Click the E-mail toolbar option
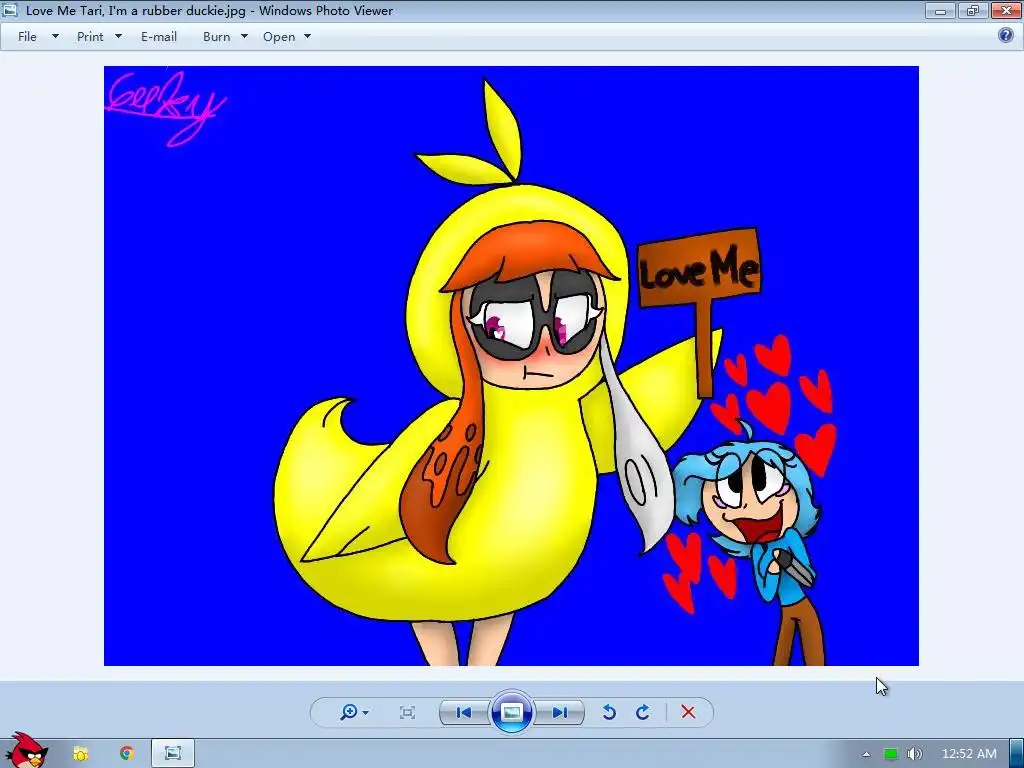This screenshot has width=1024, height=768. pyautogui.click(x=159, y=37)
